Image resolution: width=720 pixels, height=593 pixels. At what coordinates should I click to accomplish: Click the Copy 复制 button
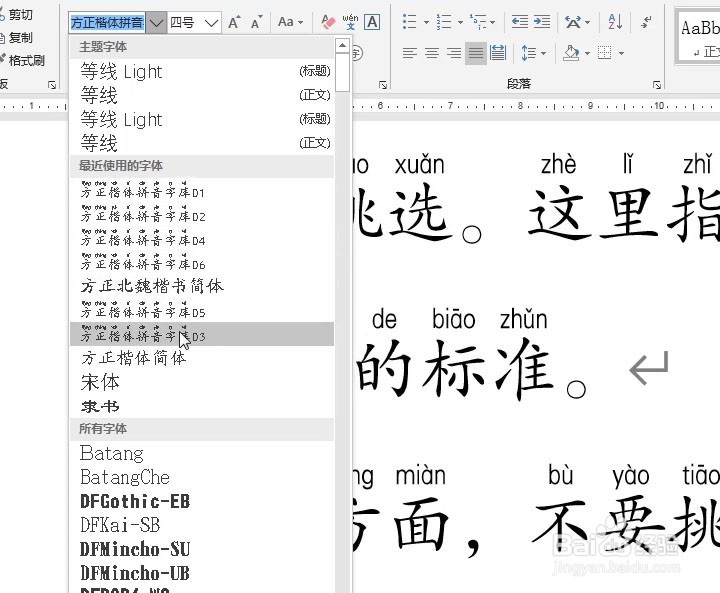tap(17, 37)
